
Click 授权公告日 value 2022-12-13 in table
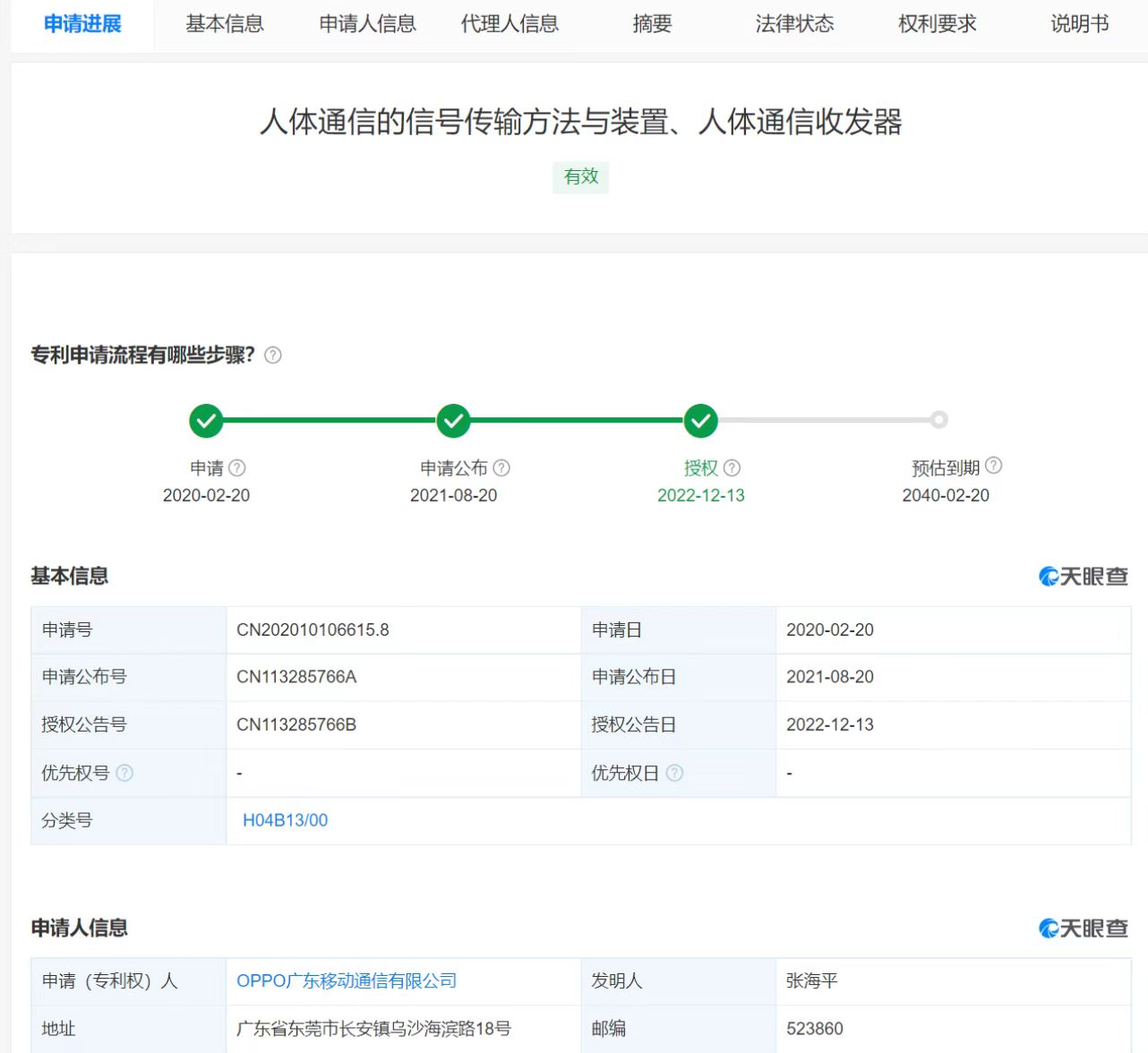point(830,724)
